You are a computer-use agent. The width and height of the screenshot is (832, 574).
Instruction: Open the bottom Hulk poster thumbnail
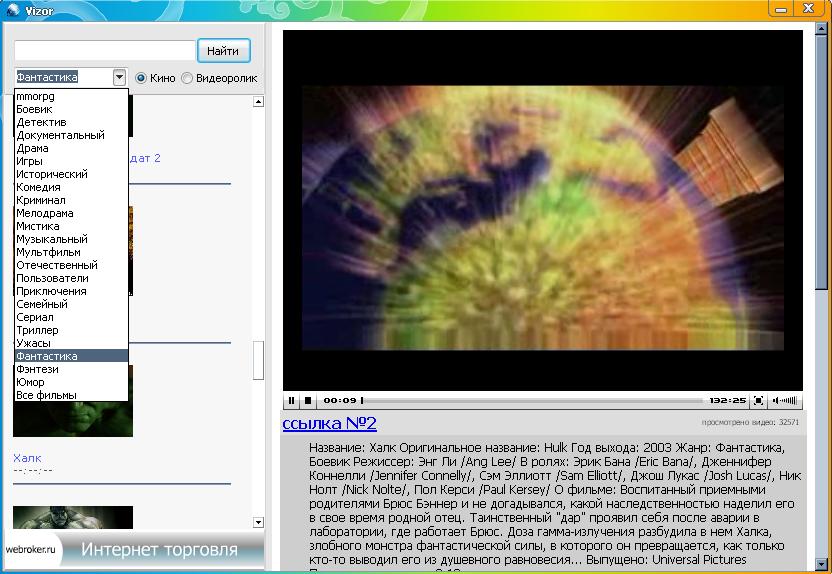coord(73,517)
